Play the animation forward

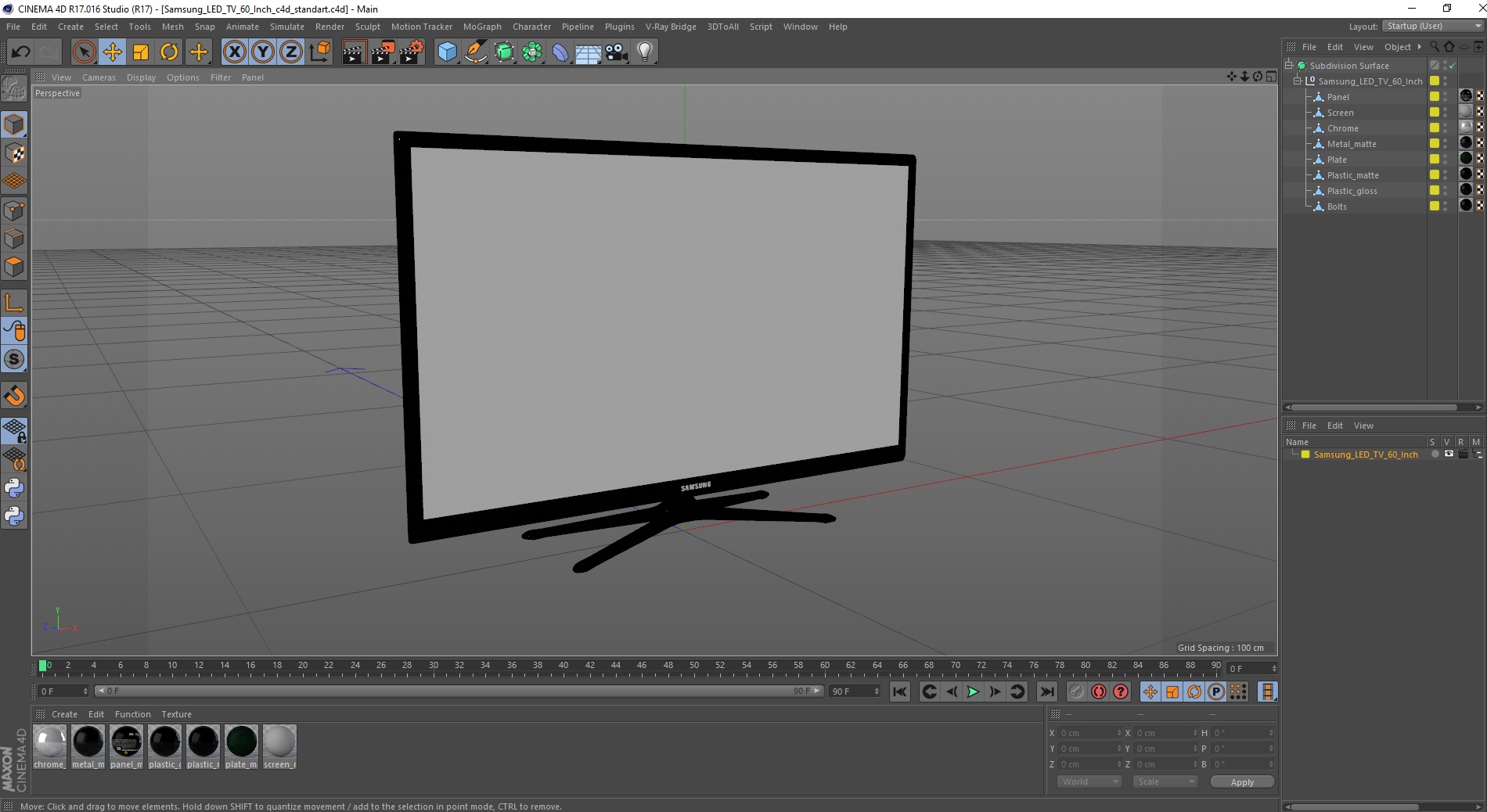(972, 692)
